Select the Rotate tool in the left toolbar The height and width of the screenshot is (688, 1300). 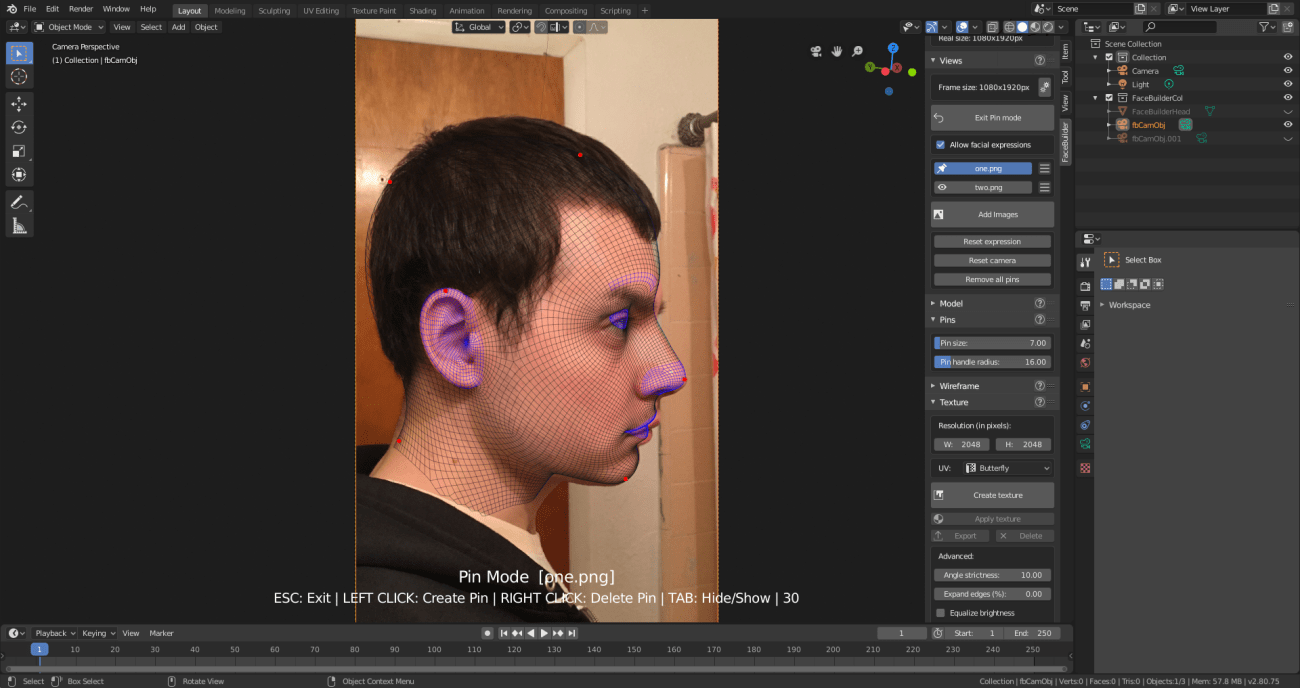click(x=19, y=127)
